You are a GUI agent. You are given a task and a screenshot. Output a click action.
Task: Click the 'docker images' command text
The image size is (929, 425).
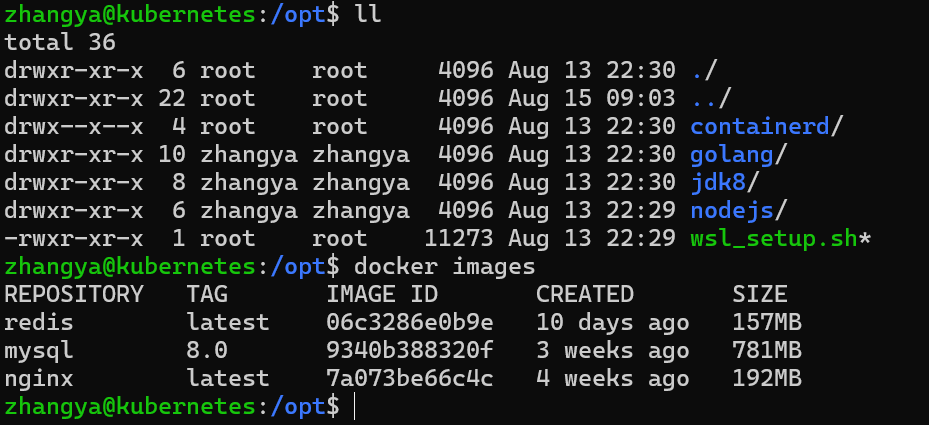pyautogui.click(x=444, y=267)
